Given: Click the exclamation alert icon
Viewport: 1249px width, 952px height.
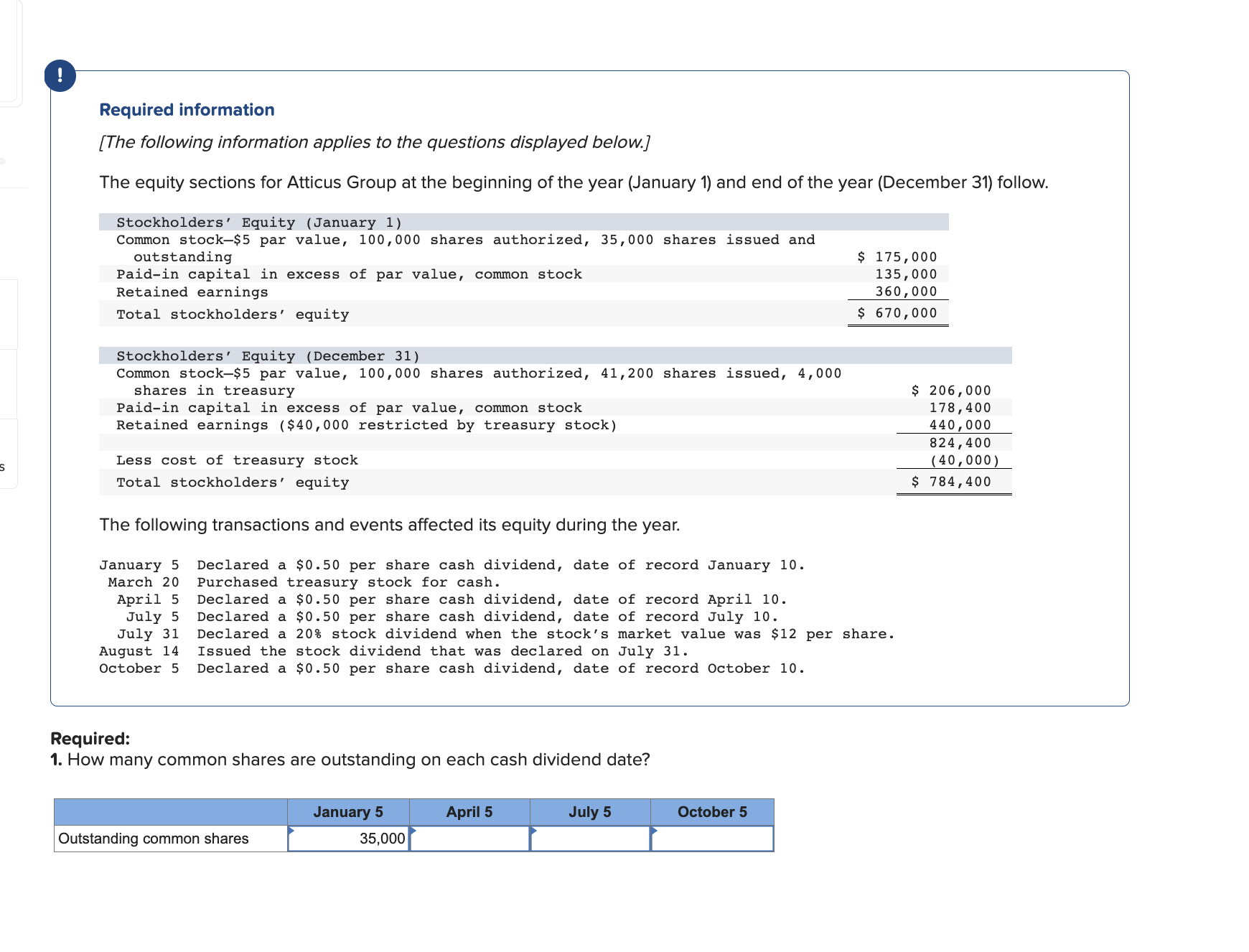Looking at the screenshot, I should tap(60, 75).
